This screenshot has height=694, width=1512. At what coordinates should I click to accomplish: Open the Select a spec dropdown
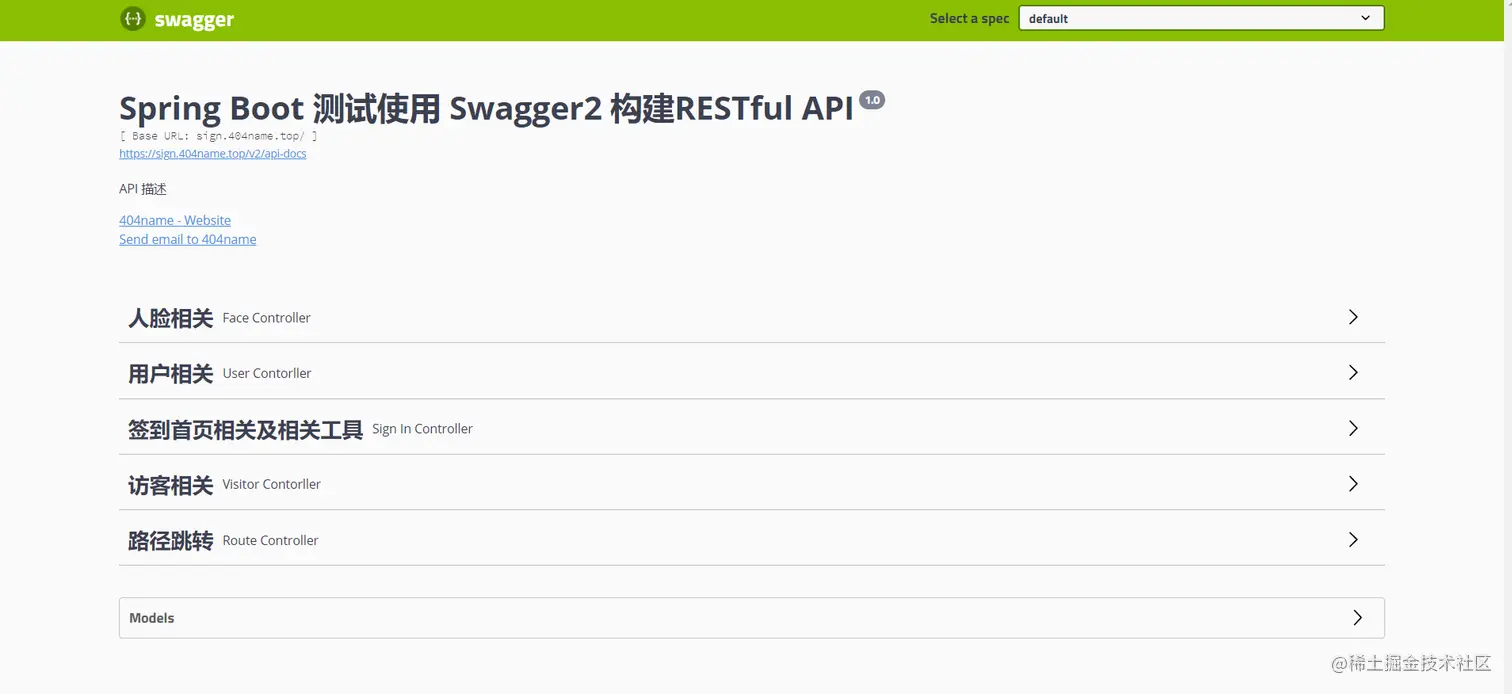pos(1201,18)
